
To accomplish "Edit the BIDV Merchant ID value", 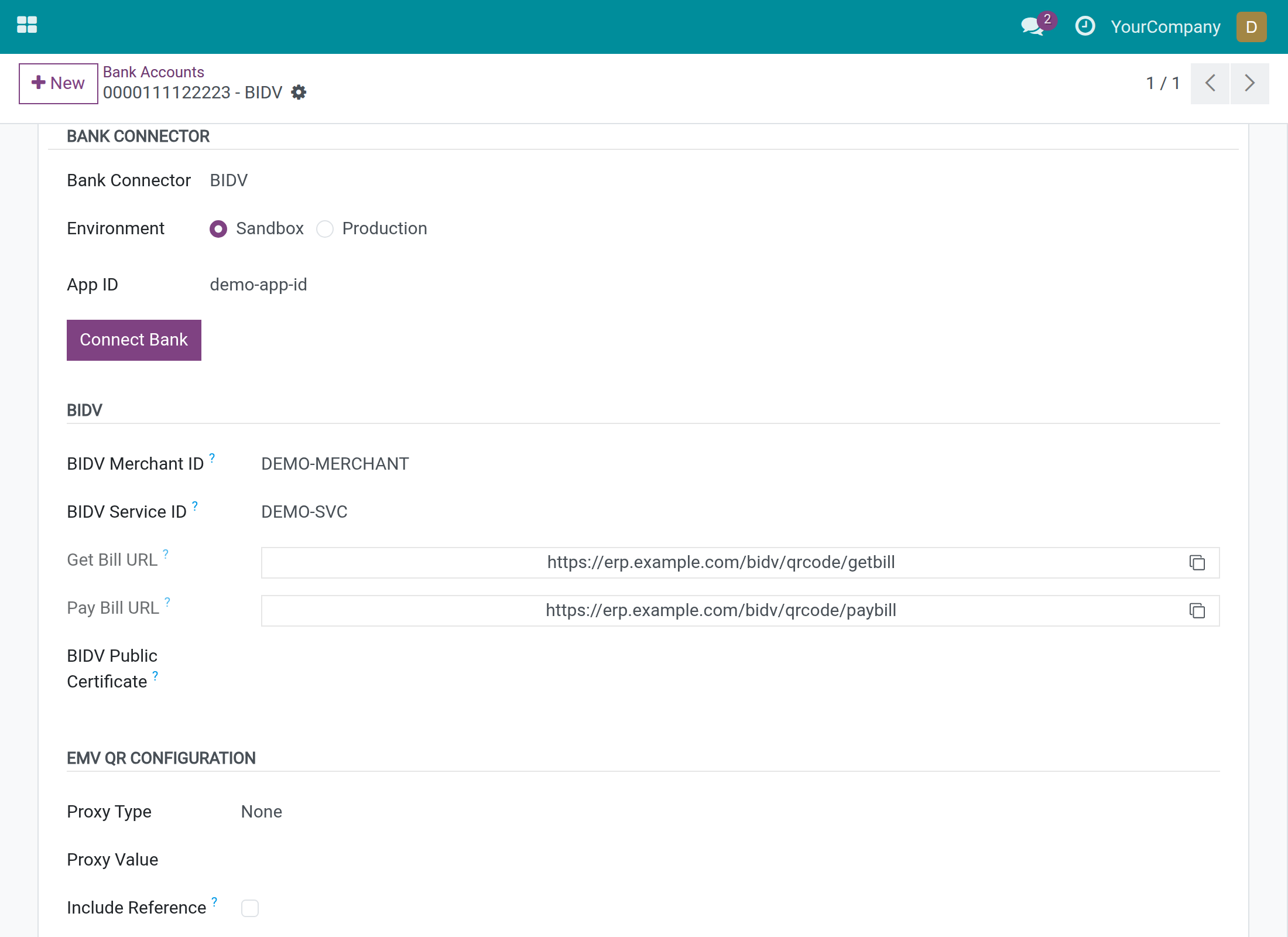I will coord(335,464).
